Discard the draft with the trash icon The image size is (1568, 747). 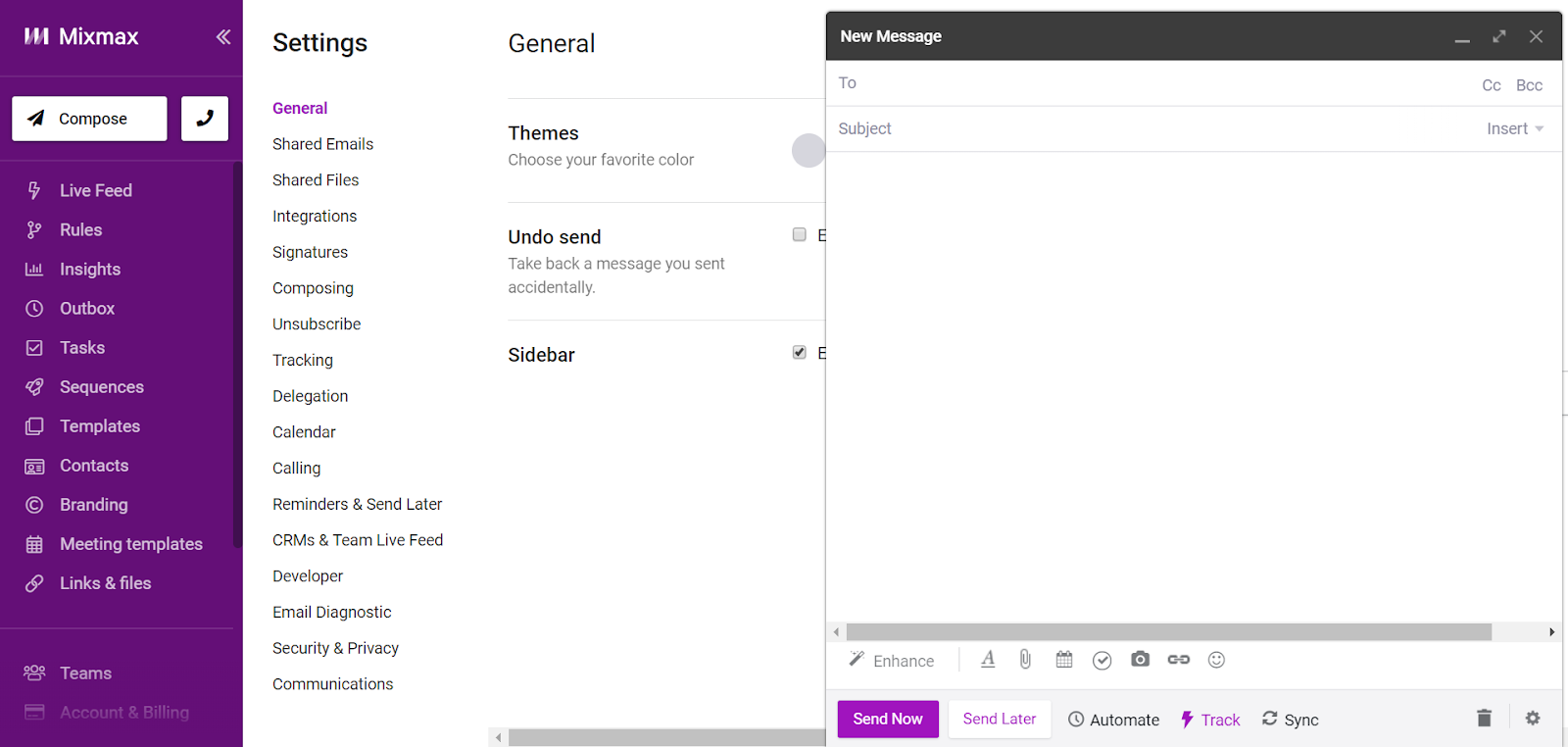(1484, 719)
